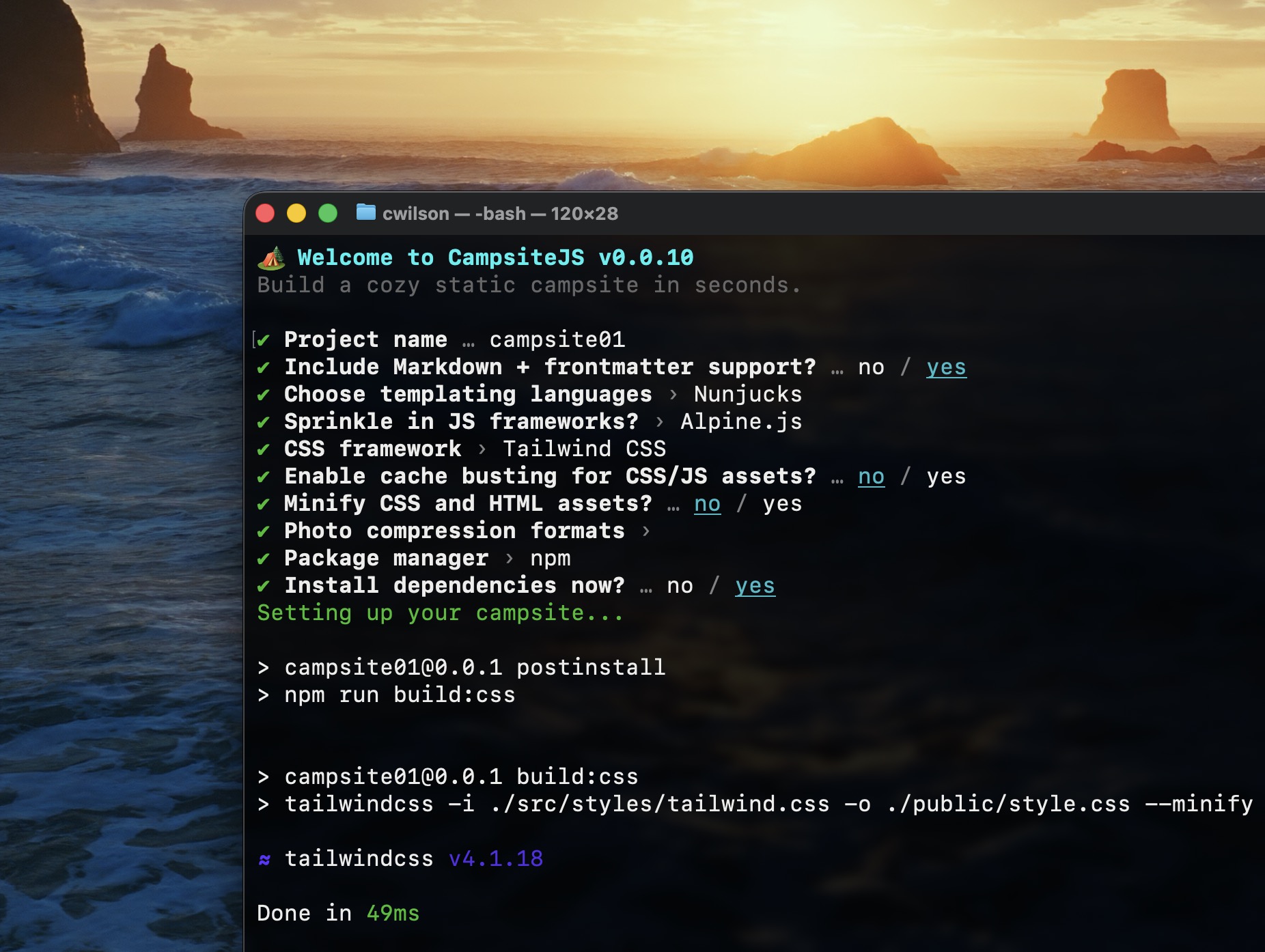Click the window title 'cwilson — -bash — 120×28'
The width and height of the screenshot is (1265, 952).
(x=500, y=214)
